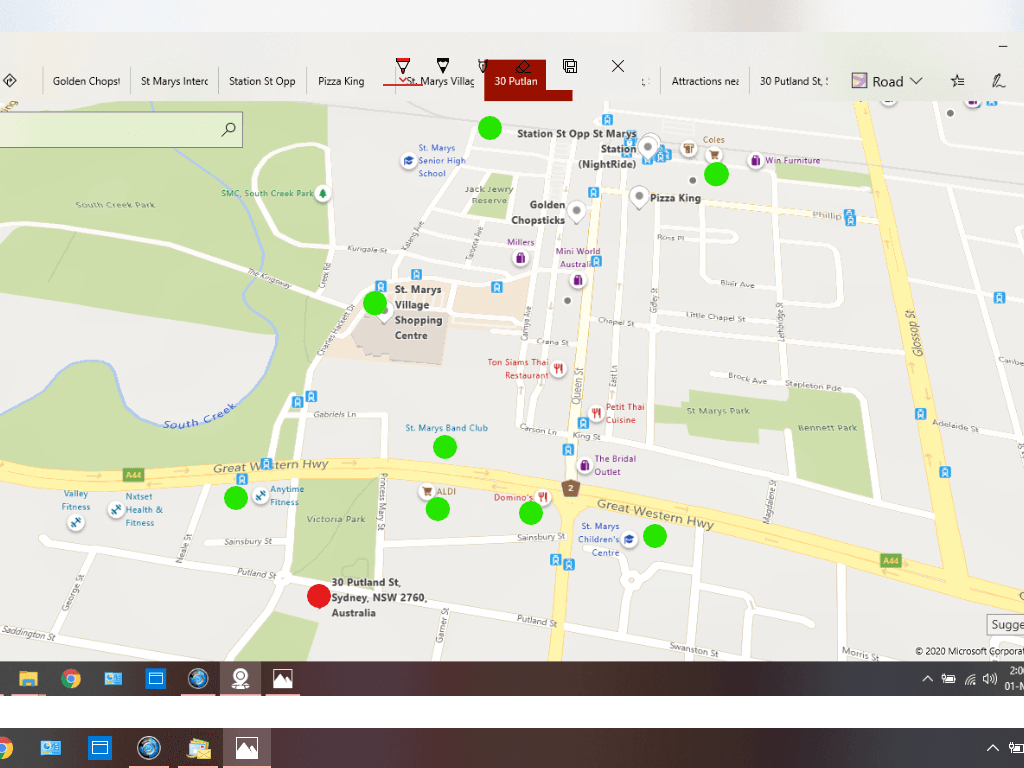Click the Jack Jewry Reserve label
Screen dimensions: 1024x768
(489, 195)
